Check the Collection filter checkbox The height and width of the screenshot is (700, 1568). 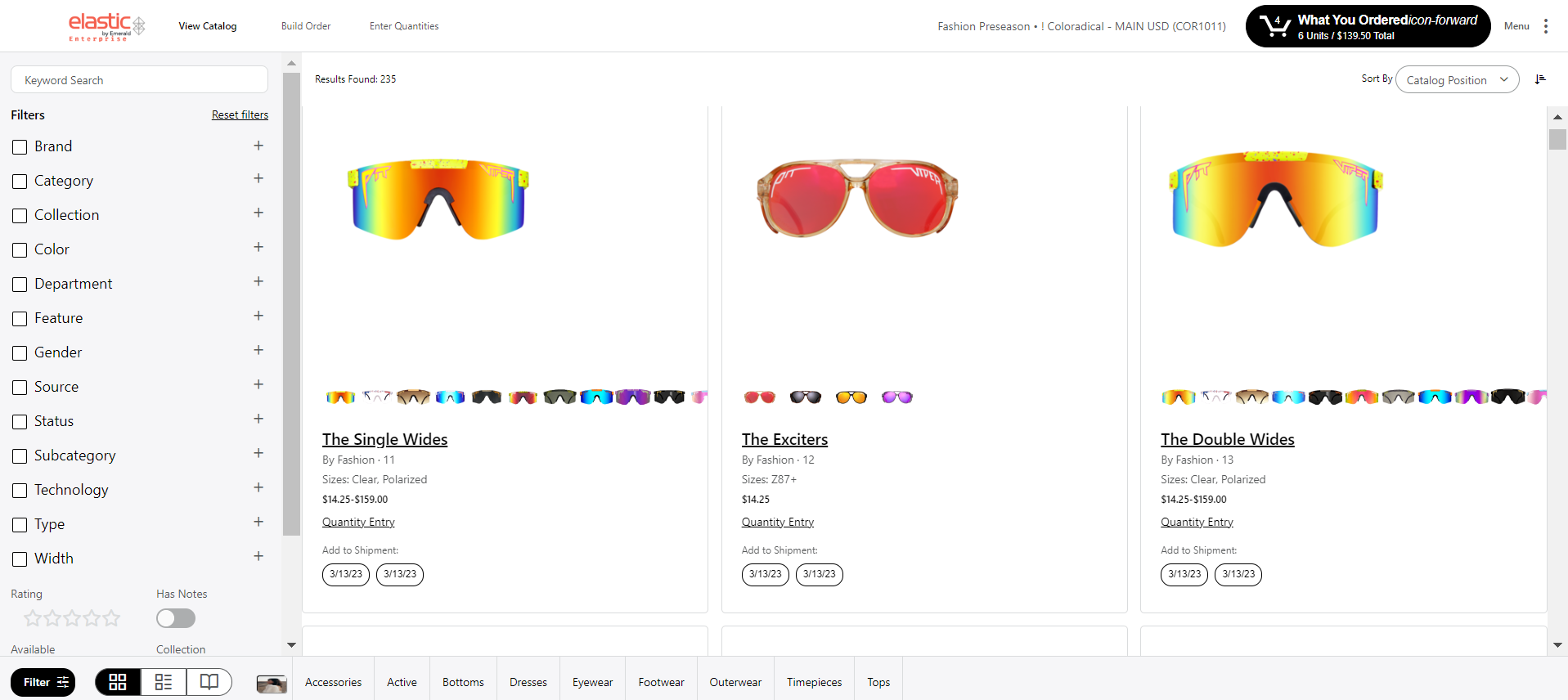(x=20, y=216)
